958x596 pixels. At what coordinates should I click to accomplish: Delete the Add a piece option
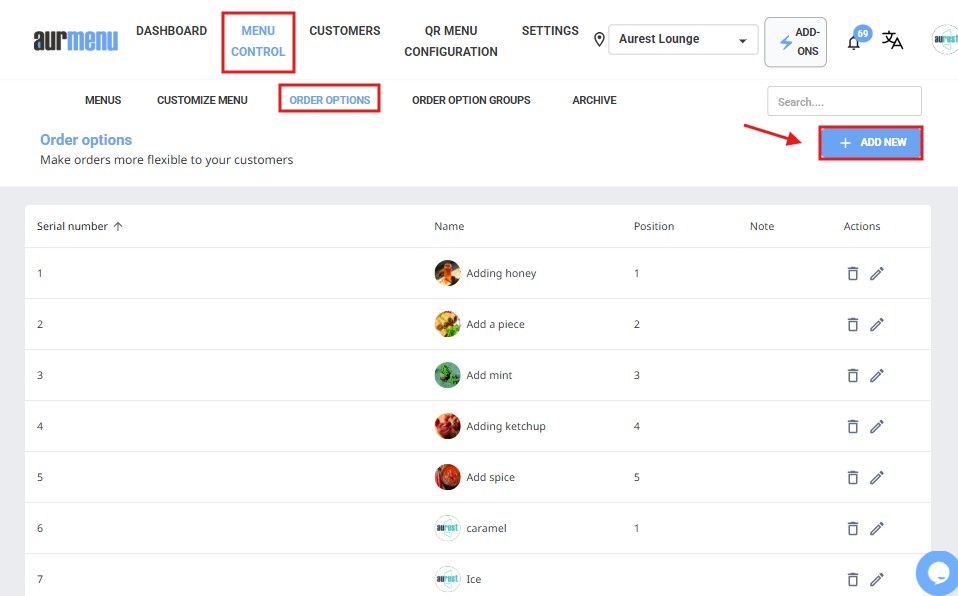point(853,324)
